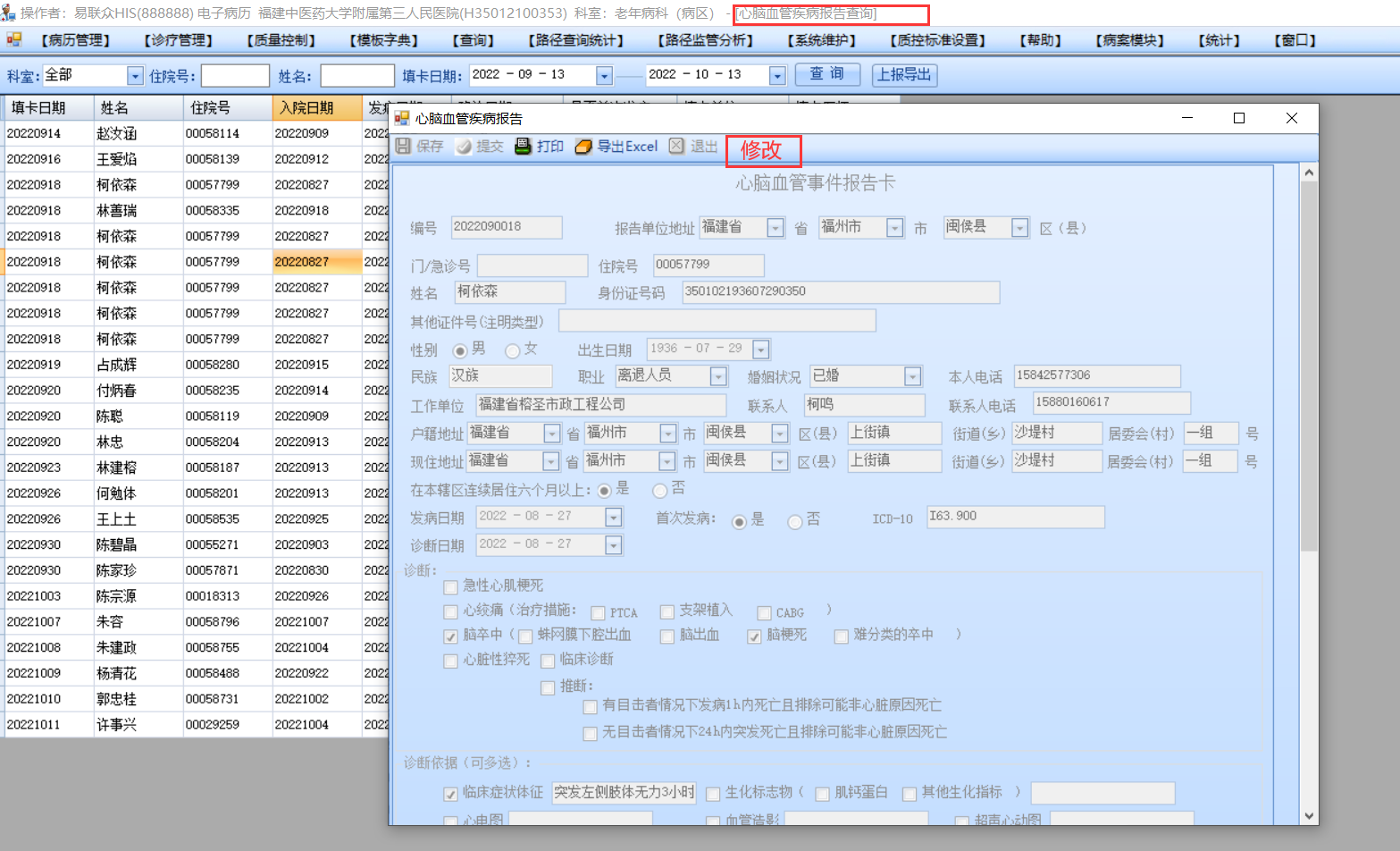Check the 心脏性猝死 checkbox
The height and width of the screenshot is (851, 1400).
click(x=451, y=661)
